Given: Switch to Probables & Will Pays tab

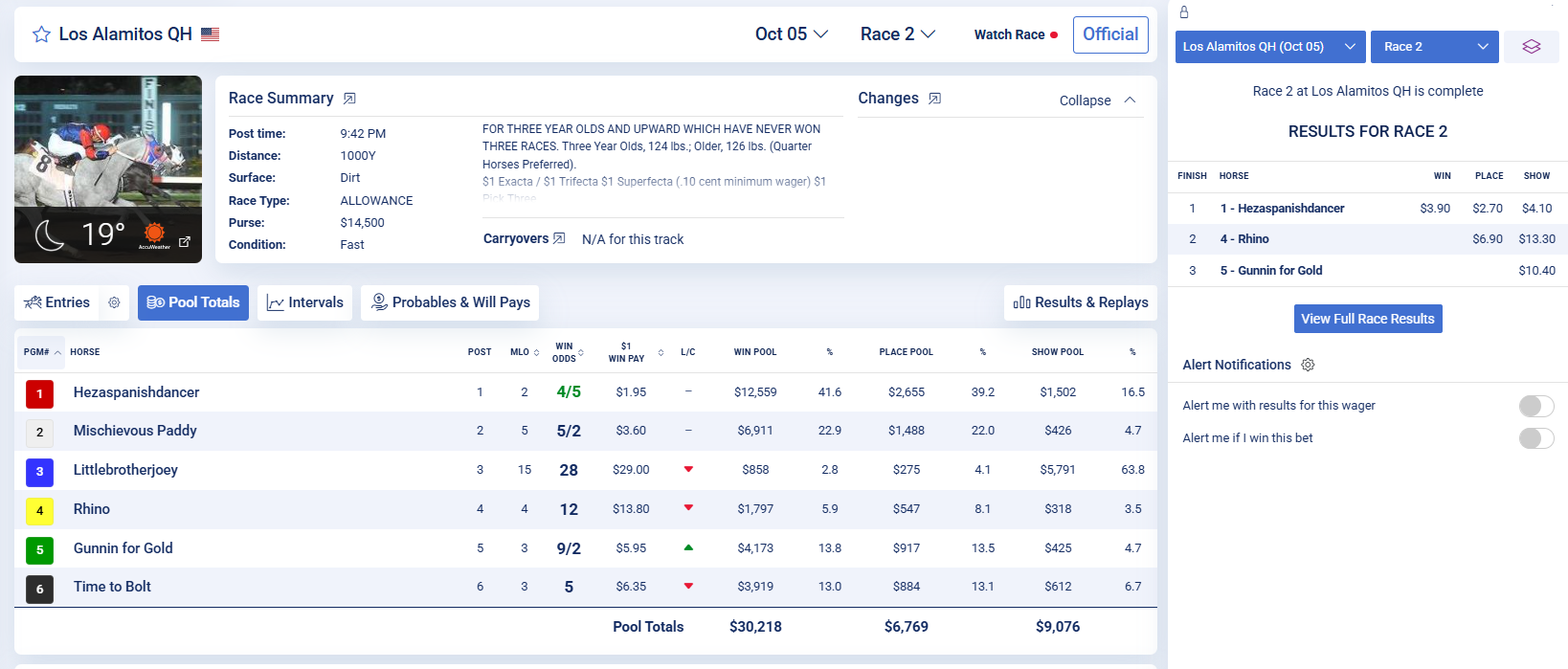Looking at the screenshot, I should click(x=450, y=302).
